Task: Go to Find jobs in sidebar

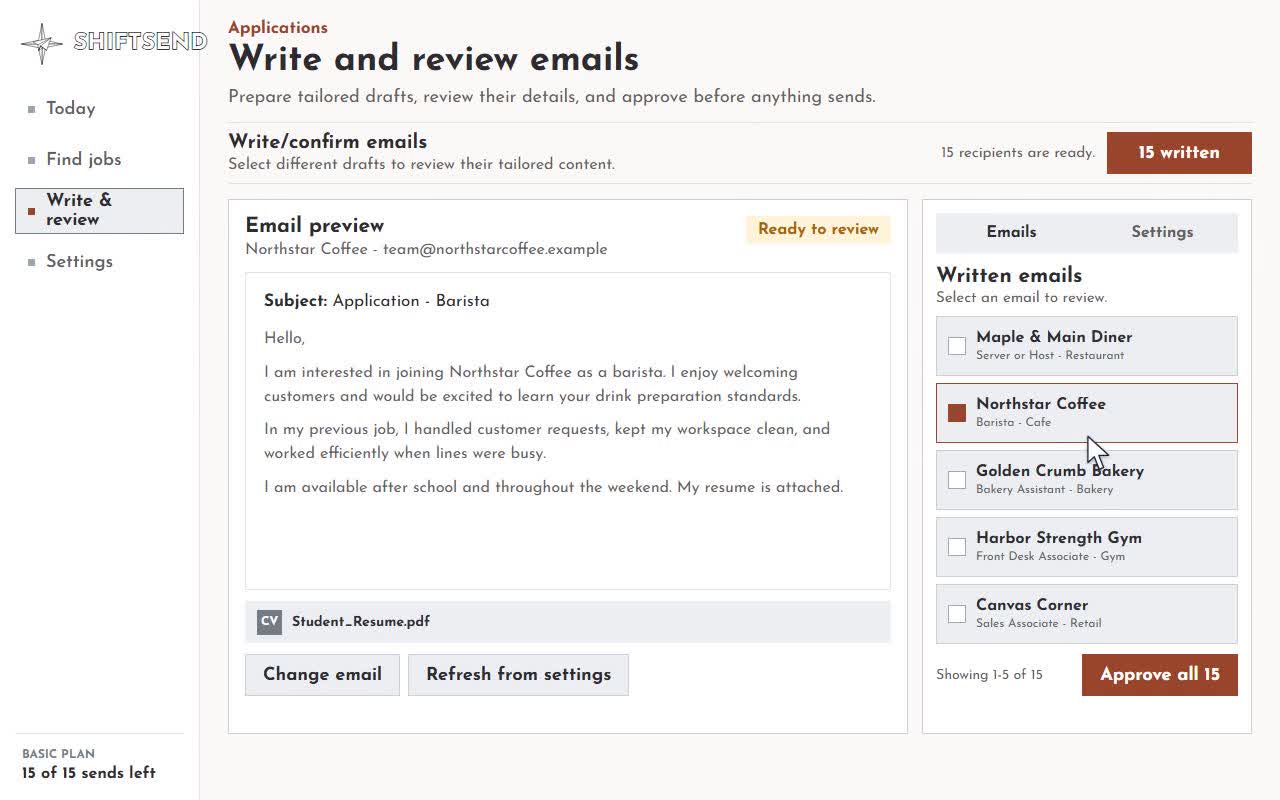Action: point(83,159)
